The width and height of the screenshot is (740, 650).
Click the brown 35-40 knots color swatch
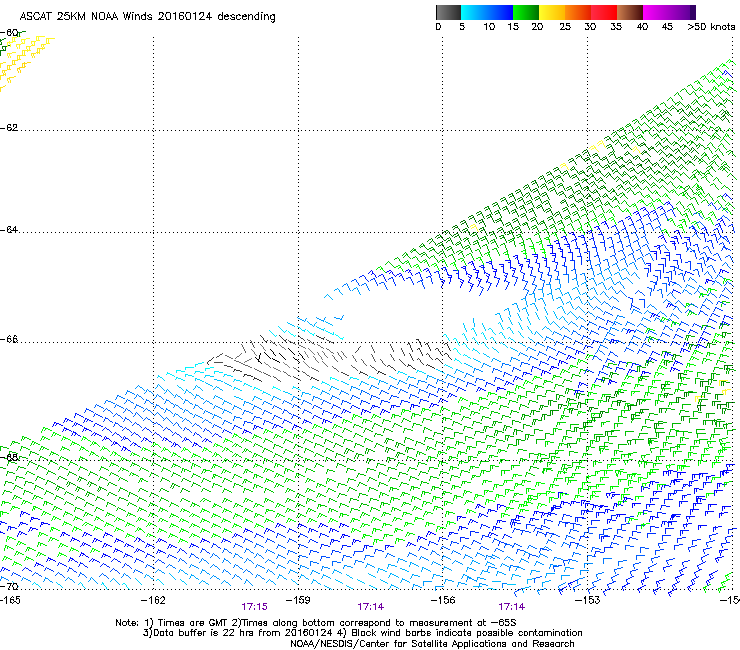coord(630,12)
